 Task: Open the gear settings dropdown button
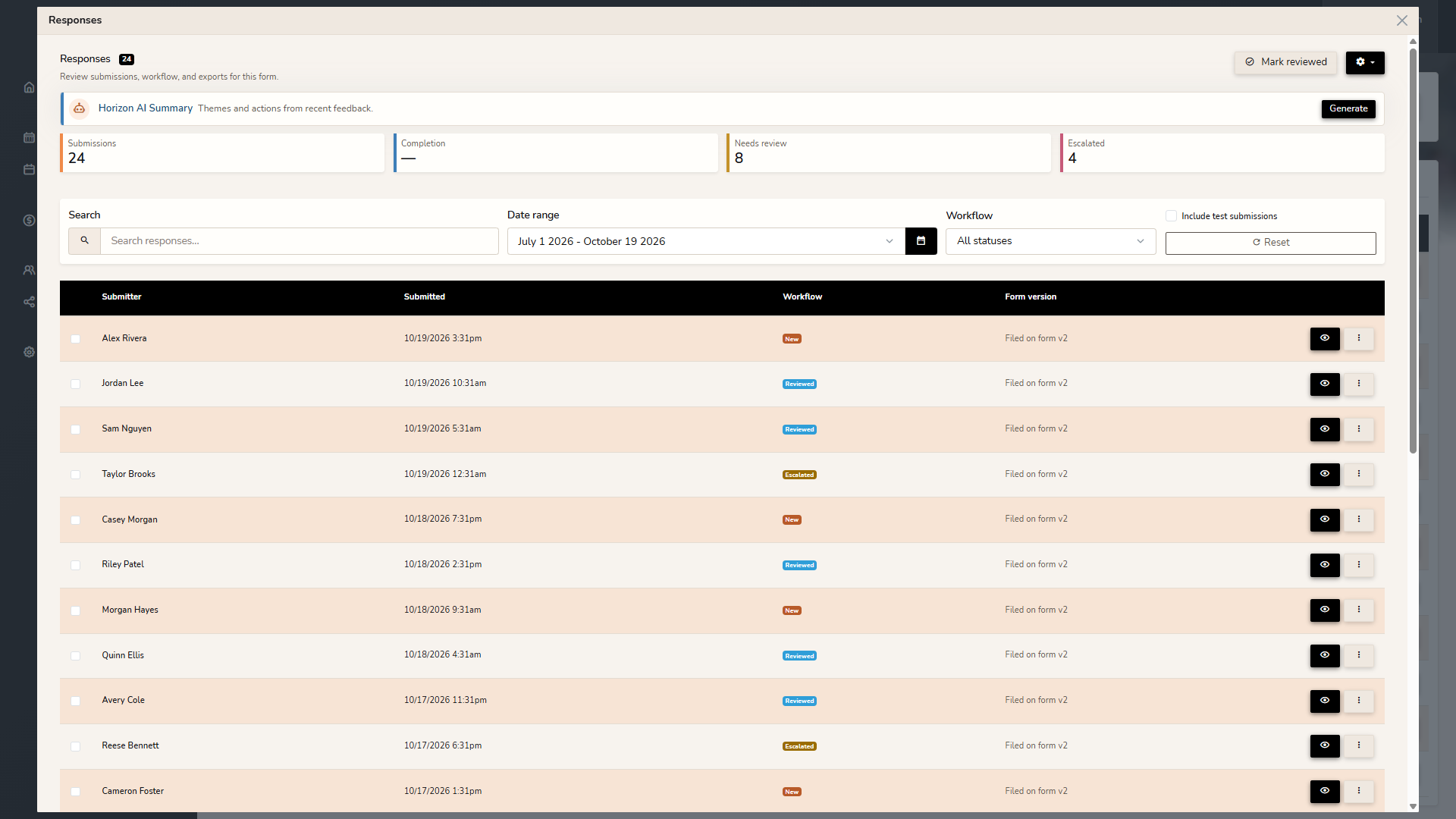pos(1365,62)
